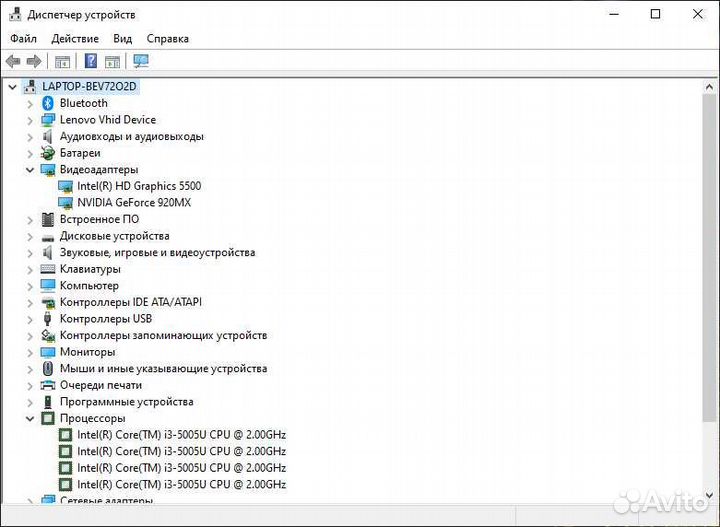This screenshot has width=720, height=527.
Task: Click the mouse icon for Мыши и иные указывающие устройства
Action: pos(48,369)
